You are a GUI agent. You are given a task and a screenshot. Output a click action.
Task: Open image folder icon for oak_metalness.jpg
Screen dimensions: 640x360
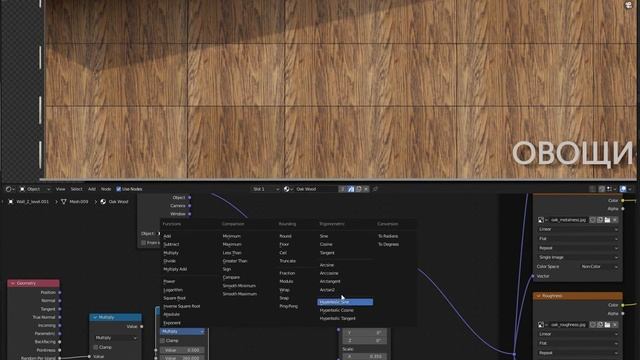click(x=607, y=220)
